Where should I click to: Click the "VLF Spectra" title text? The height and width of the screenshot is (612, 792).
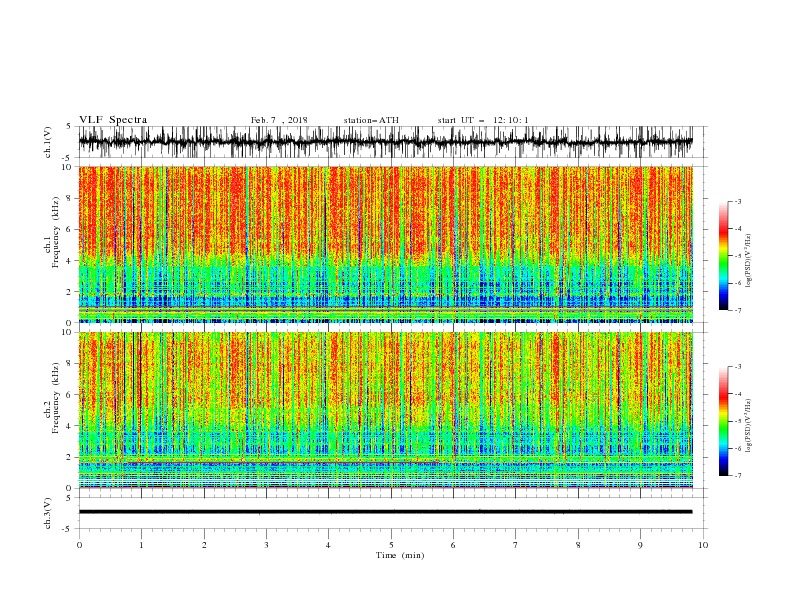(113, 120)
